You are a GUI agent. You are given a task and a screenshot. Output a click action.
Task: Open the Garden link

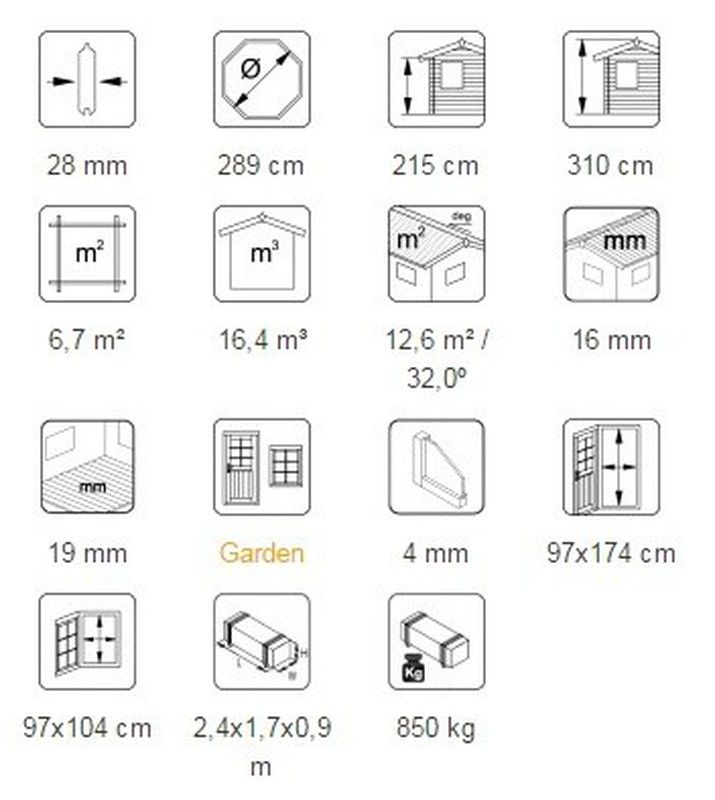point(262,553)
